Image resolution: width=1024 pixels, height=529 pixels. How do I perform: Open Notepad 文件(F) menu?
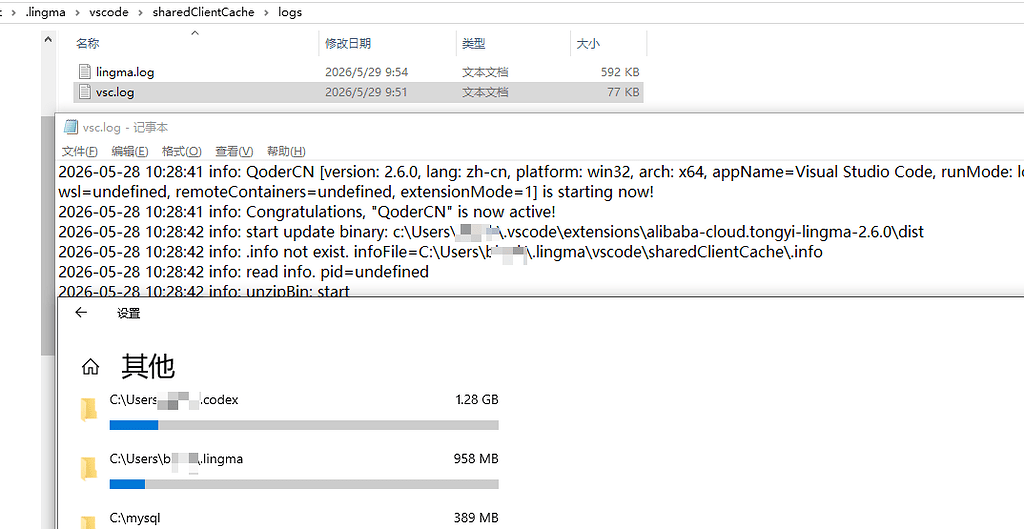[x=80, y=152]
